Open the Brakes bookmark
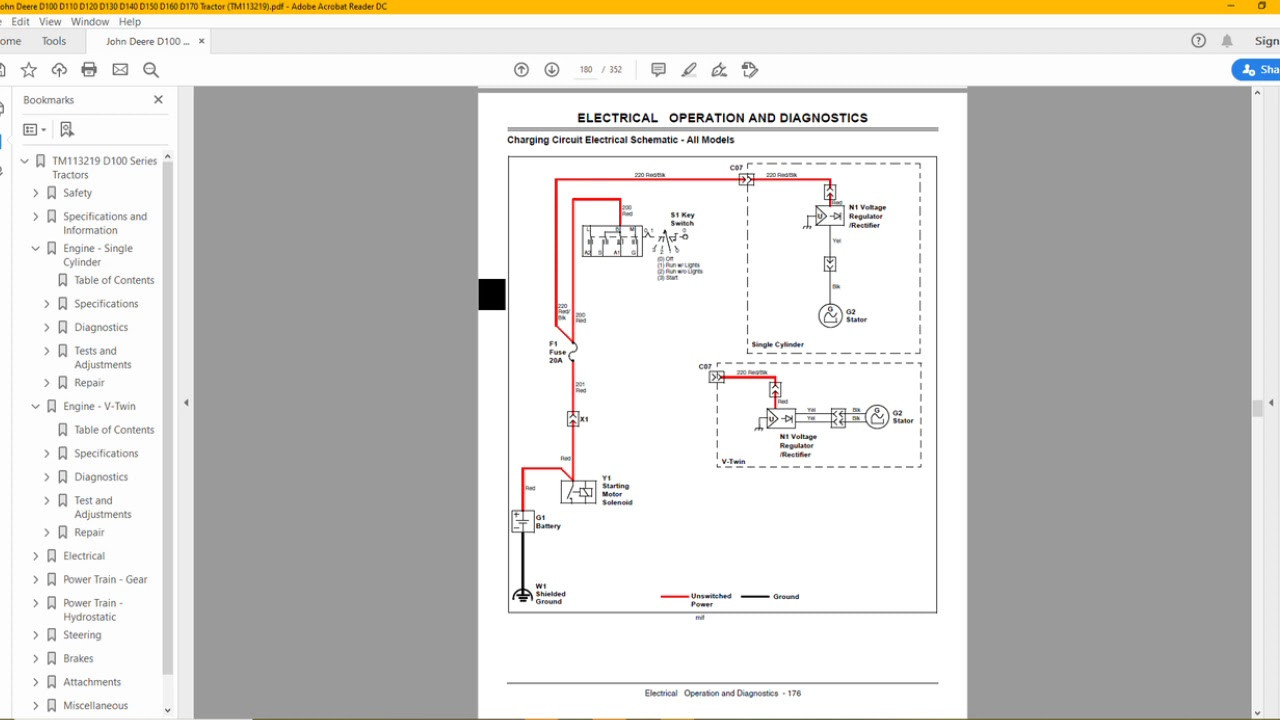The width and height of the screenshot is (1280, 720). [78, 658]
